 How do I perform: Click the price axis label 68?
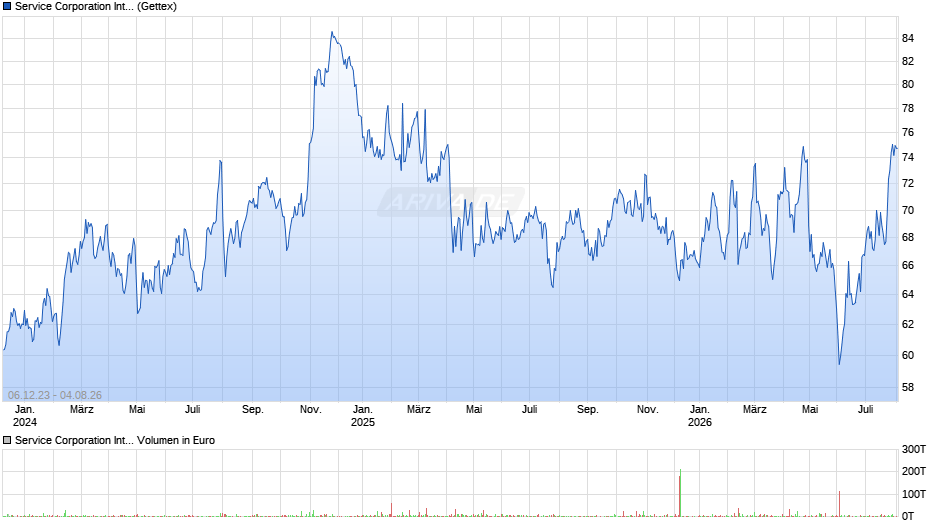point(908,238)
